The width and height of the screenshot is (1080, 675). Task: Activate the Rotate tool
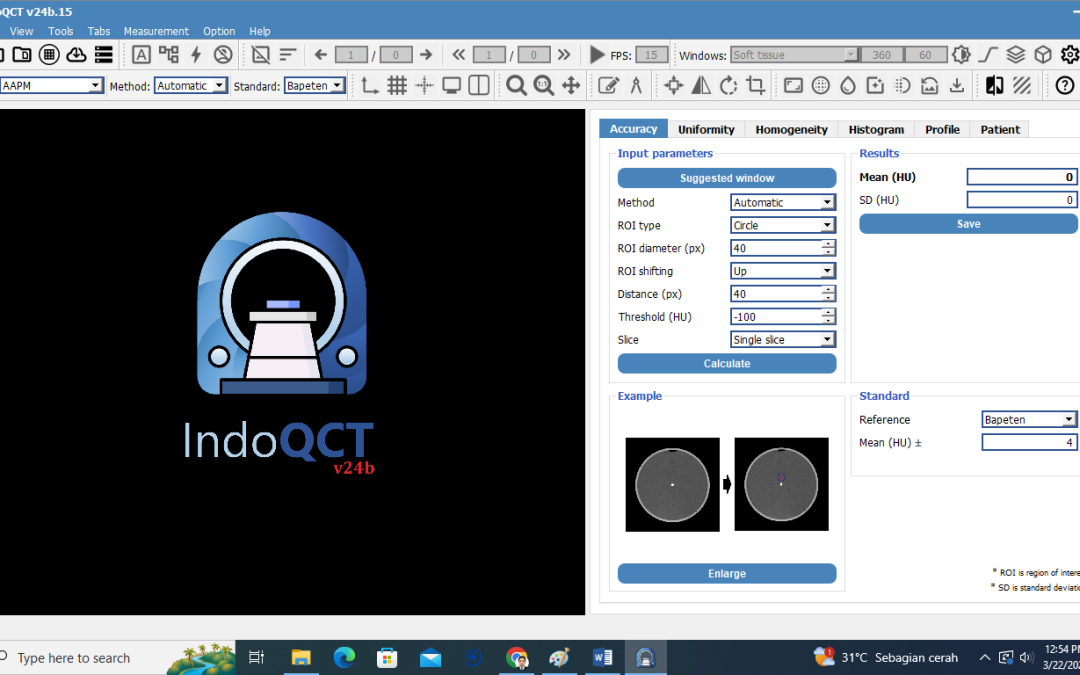[x=728, y=85]
